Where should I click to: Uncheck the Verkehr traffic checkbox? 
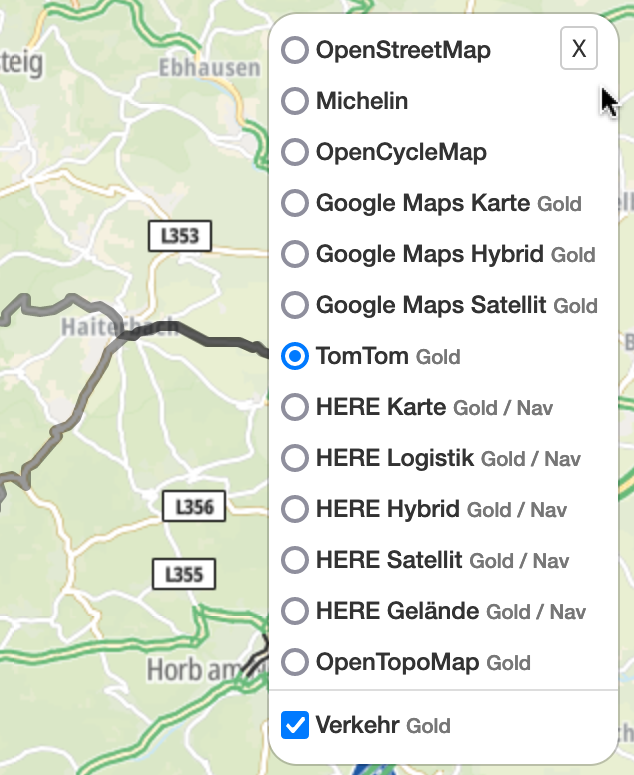[295, 725]
